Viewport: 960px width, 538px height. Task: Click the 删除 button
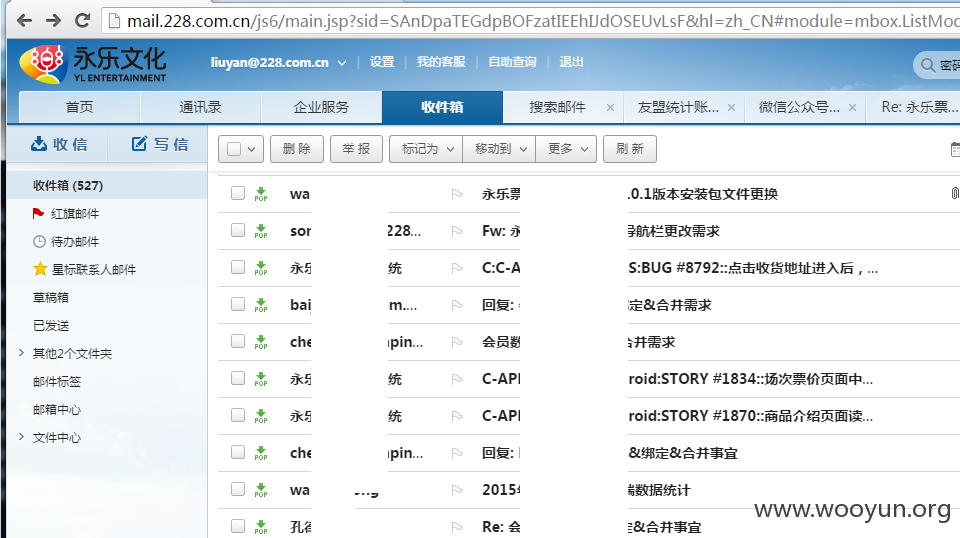point(297,149)
